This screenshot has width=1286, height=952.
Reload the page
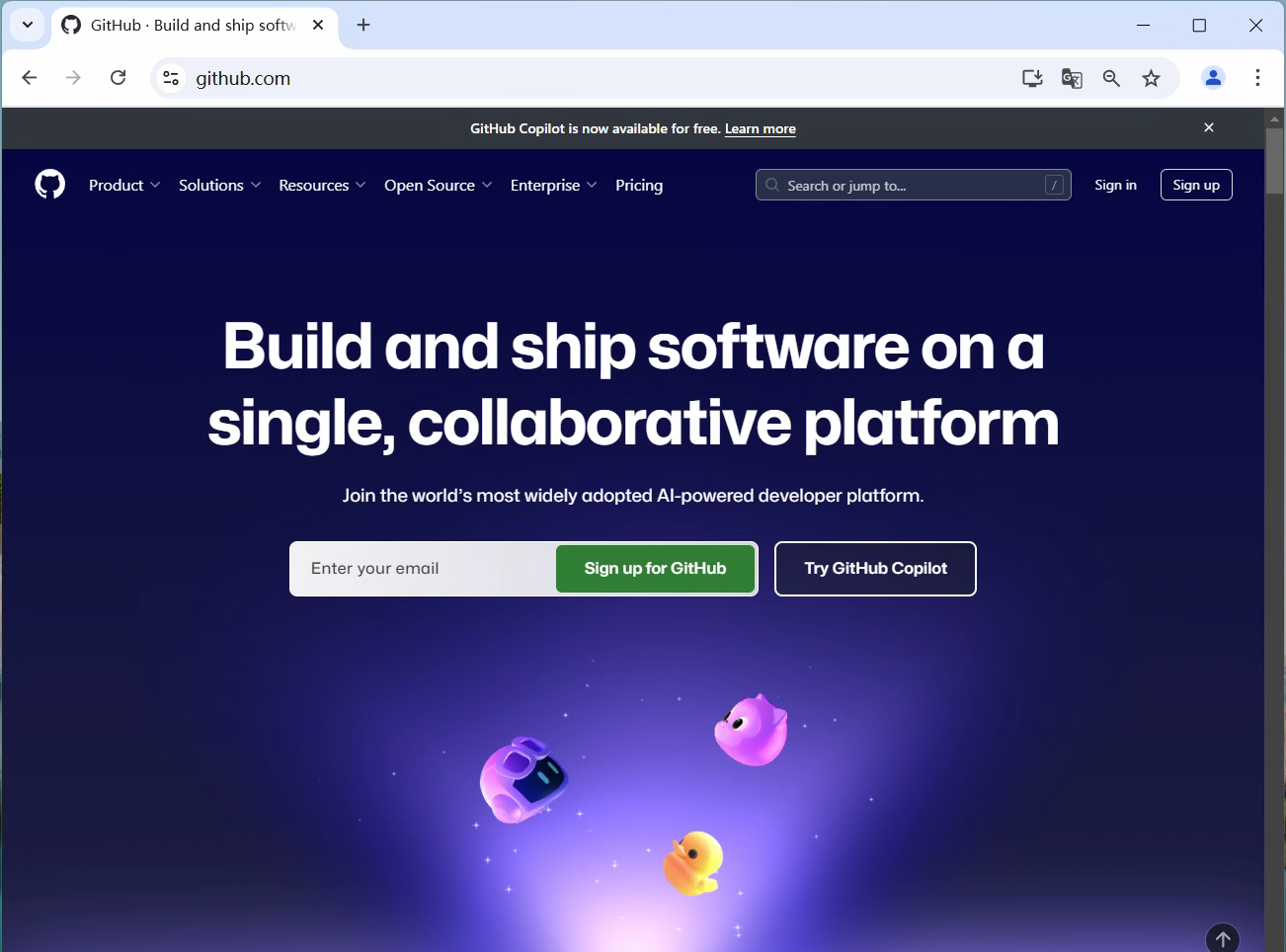point(119,78)
